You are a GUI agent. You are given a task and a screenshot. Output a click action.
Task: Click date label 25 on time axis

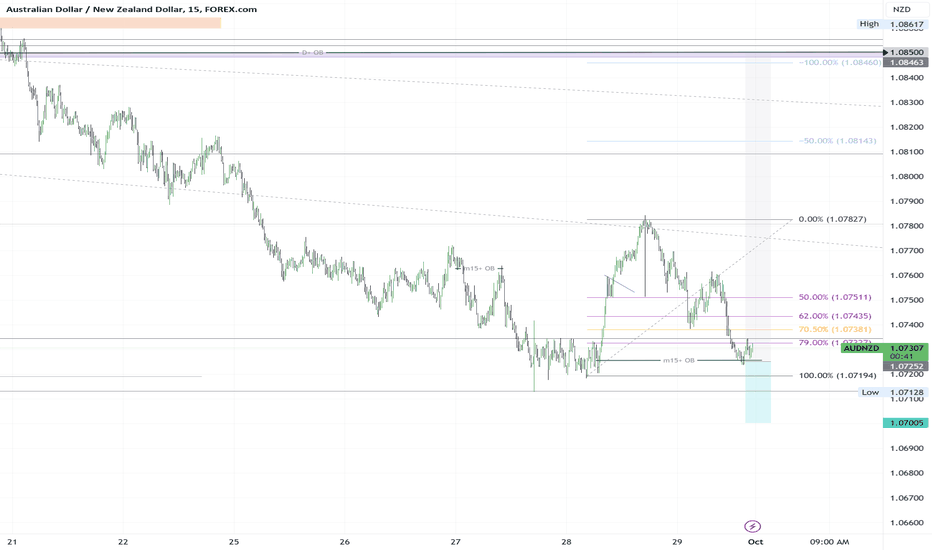234,542
